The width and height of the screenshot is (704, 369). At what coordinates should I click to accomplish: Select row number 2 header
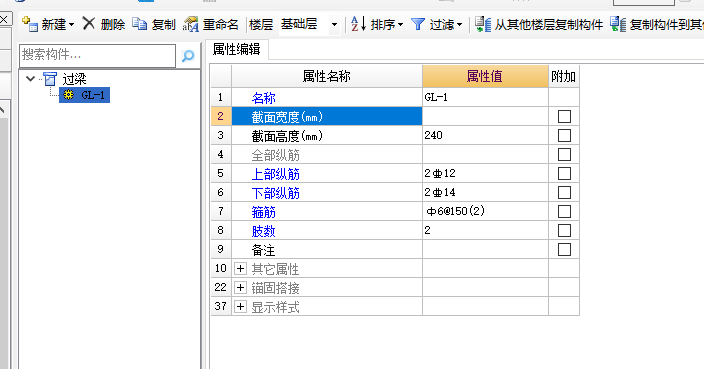[x=220, y=117]
